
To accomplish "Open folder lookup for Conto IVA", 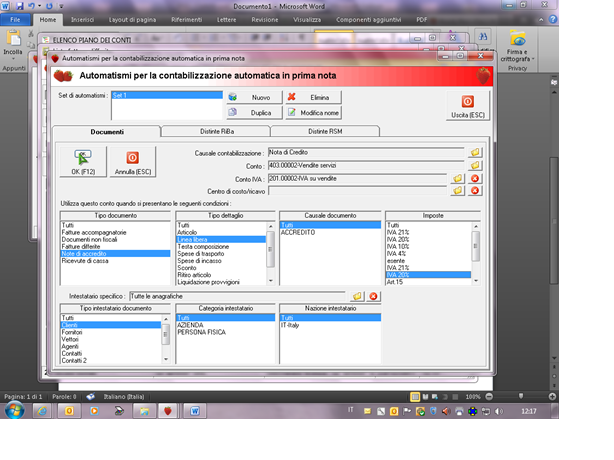I will 457,179.
